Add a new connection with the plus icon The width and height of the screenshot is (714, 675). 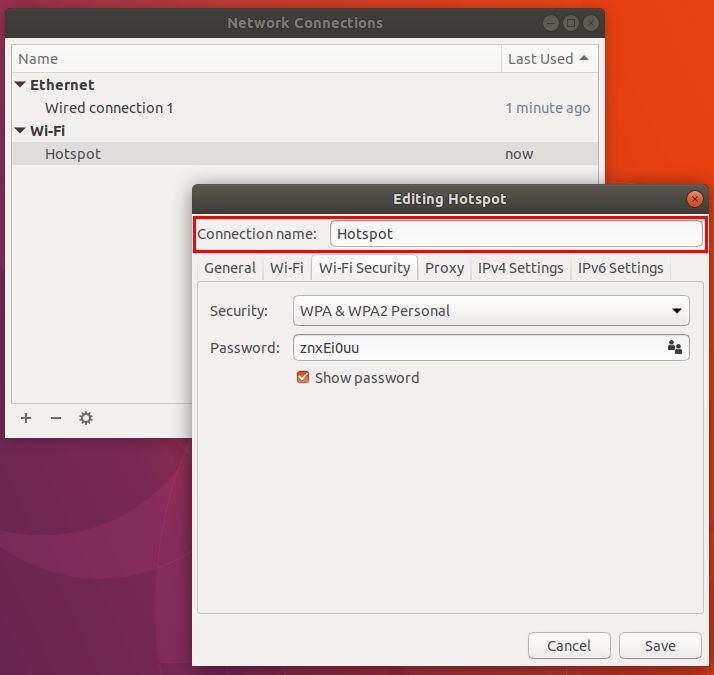[x=26, y=418]
